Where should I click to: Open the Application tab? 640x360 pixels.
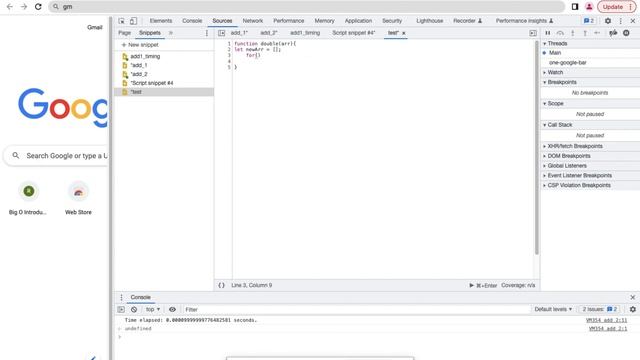pos(358,21)
